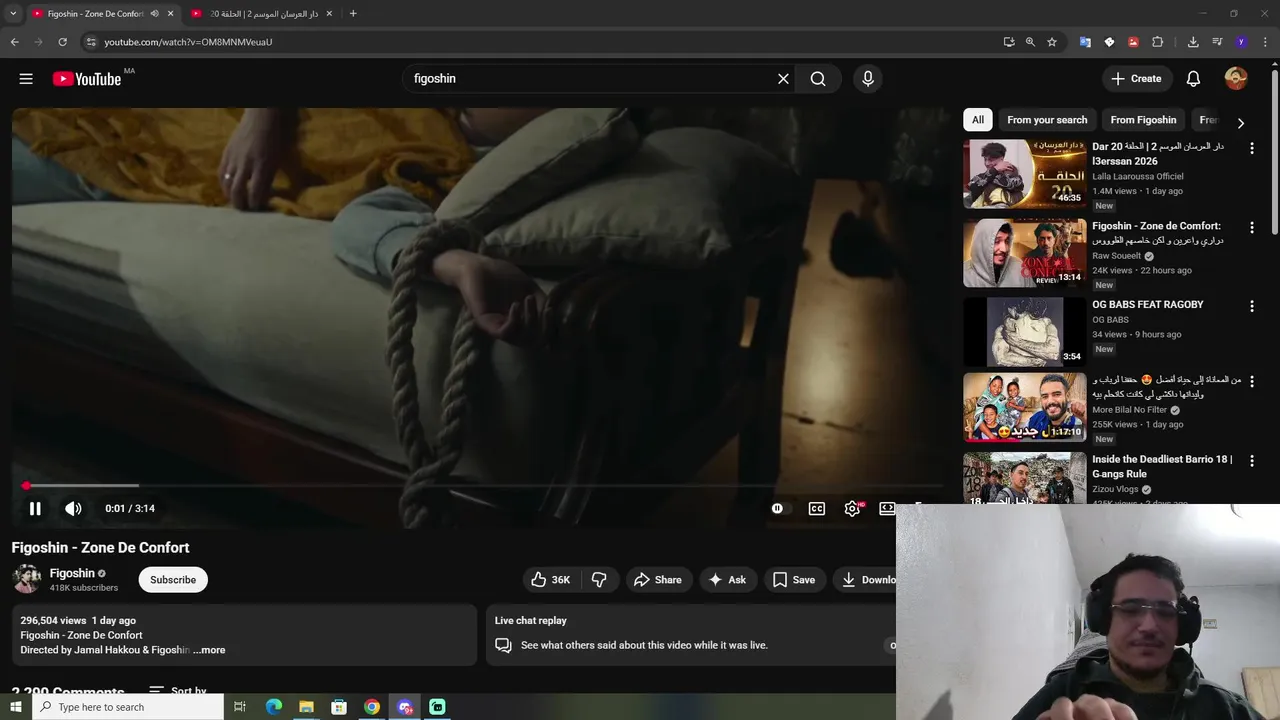
Task: Click the Windows taskbar search box
Action: [x=128, y=707]
